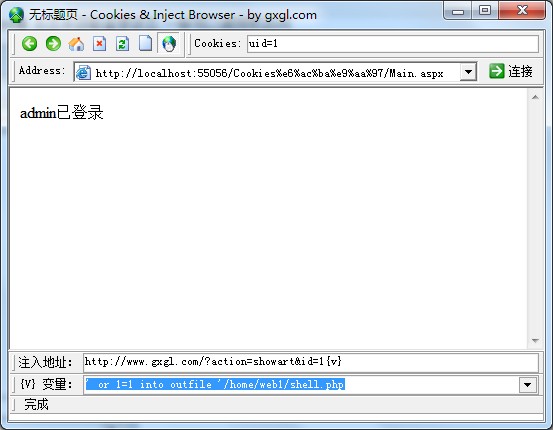This screenshot has width=553, height=430.
Task: Click the 'admin已登录' text
Action: pos(62,113)
